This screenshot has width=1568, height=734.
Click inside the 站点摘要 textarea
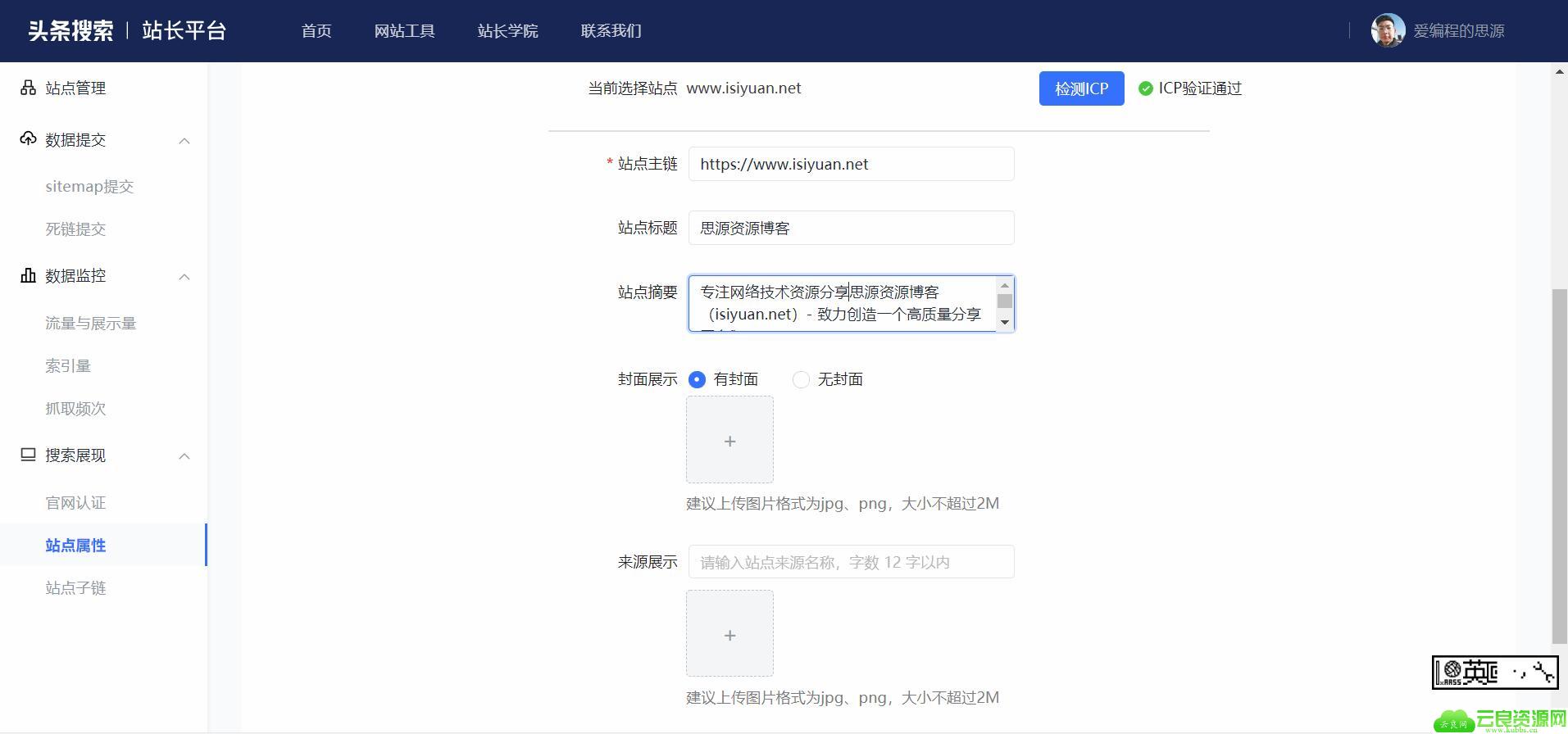click(843, 304)
